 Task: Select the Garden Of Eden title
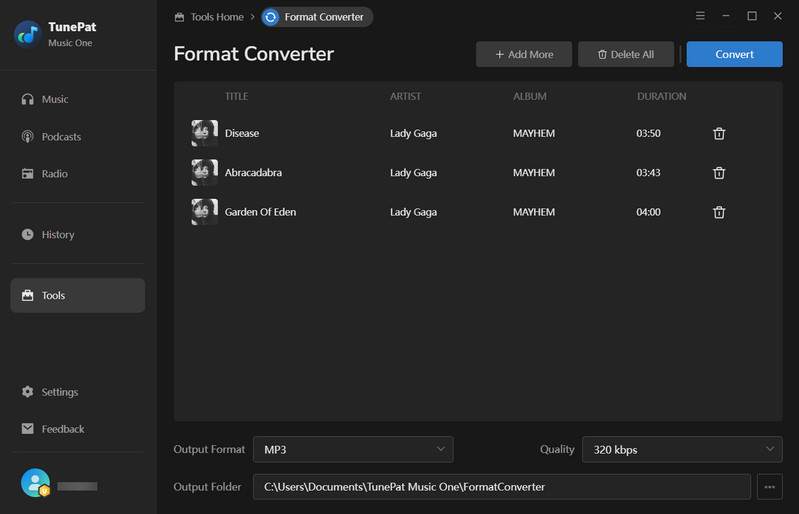[260, 212]
